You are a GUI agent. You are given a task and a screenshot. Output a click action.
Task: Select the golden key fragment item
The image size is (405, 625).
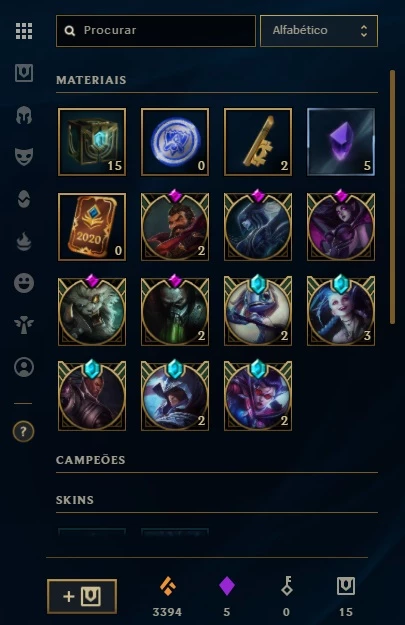pyautogui.click(x=258, y=142)
